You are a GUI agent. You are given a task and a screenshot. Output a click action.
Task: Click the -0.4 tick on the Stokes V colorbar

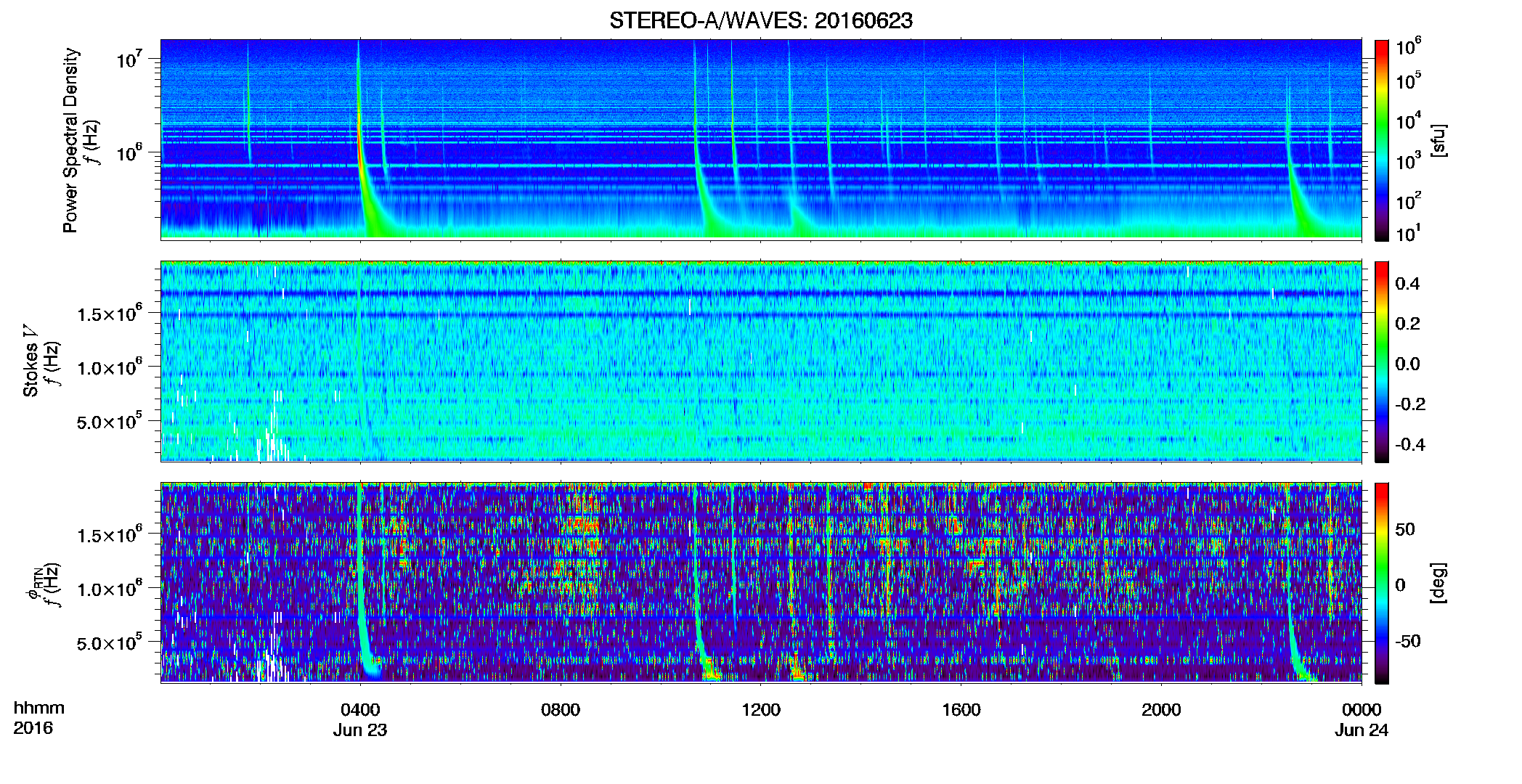[x=1410, y=444]
